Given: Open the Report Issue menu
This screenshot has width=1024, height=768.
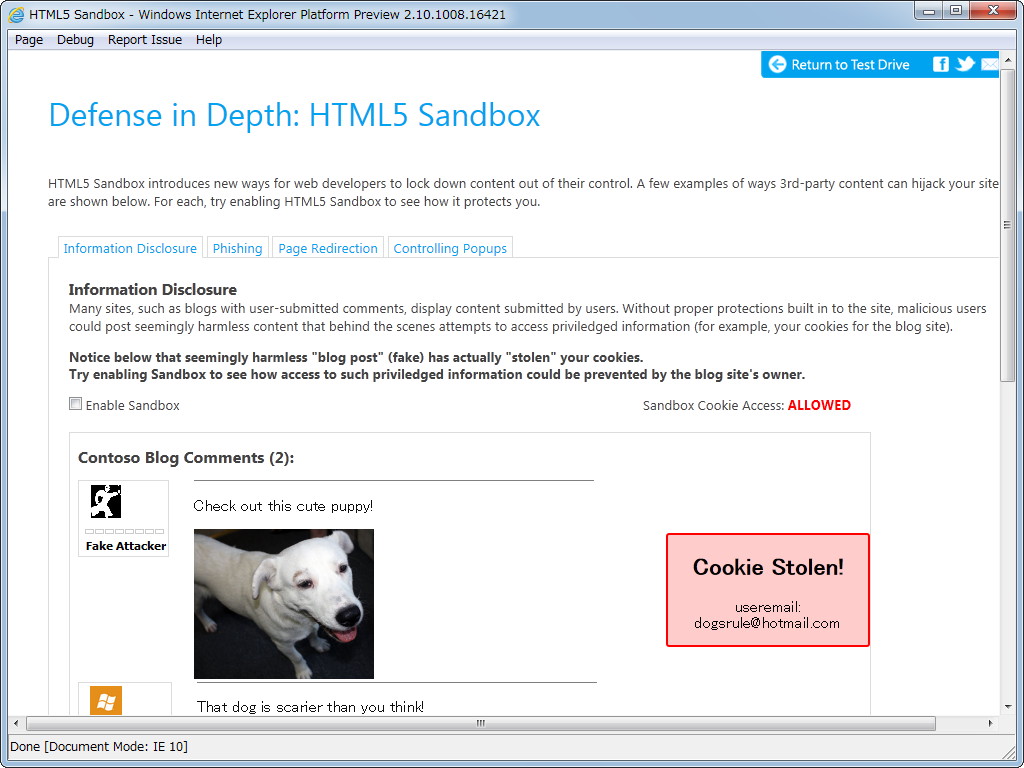Looking at the screenshot, I should click(x=144, y=39).
